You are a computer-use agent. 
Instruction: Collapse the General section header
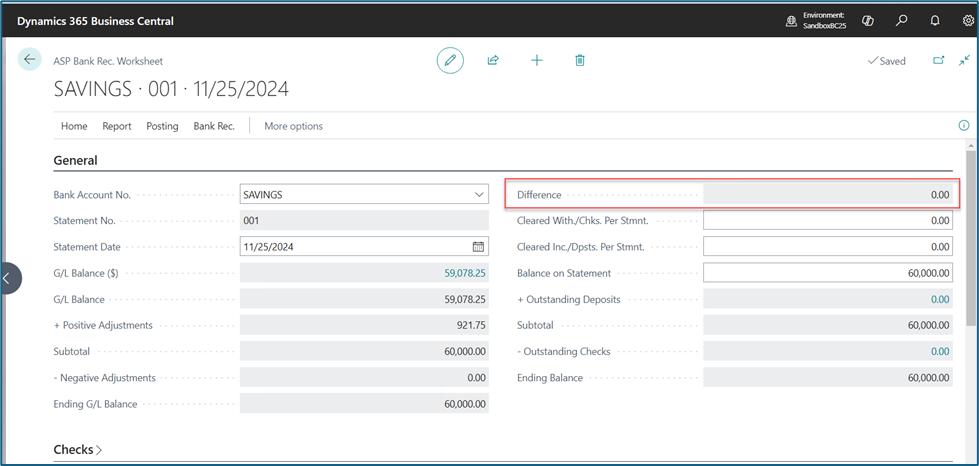coord(76,161)
